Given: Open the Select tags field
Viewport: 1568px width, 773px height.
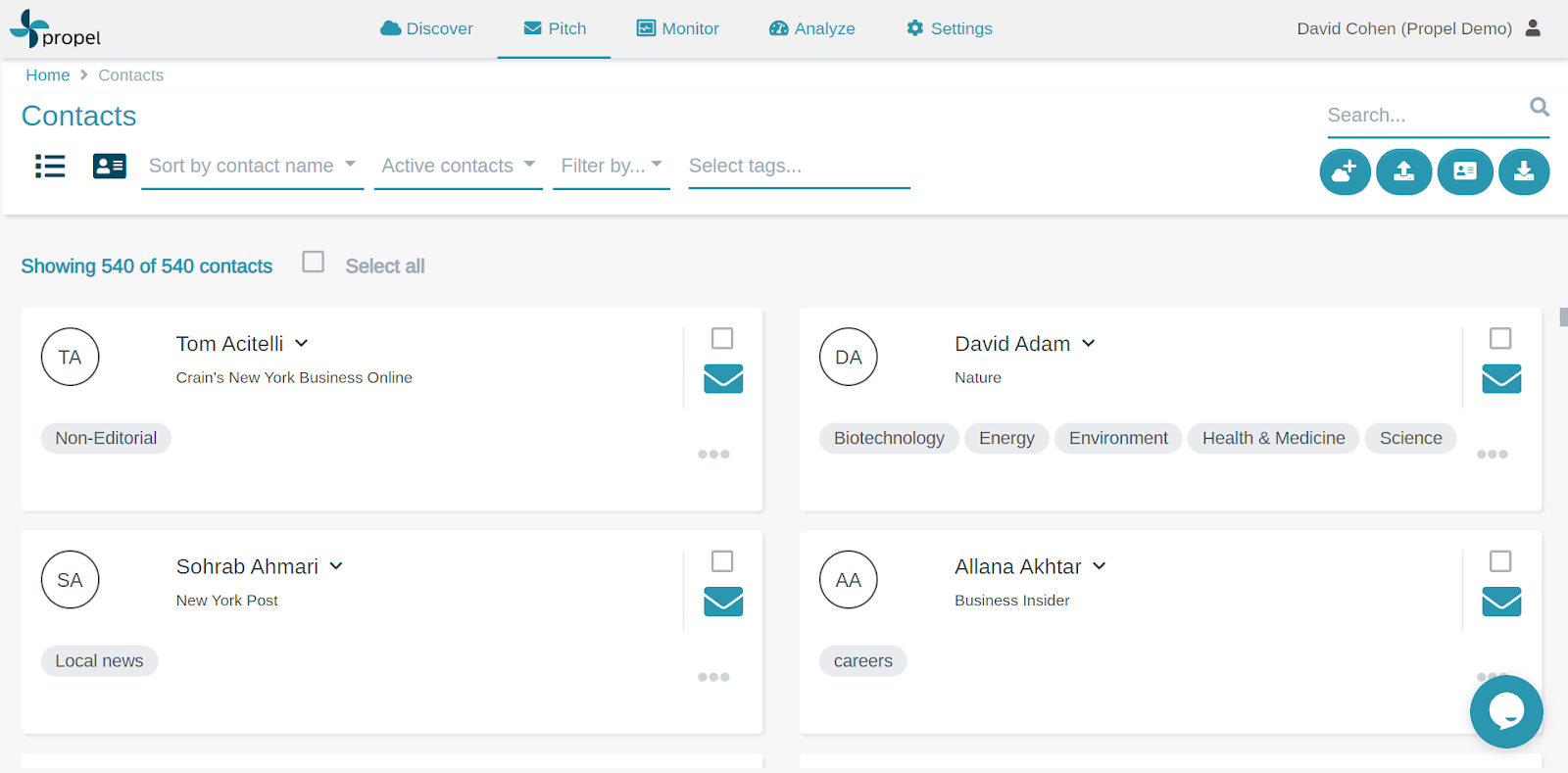Looking at the screenshot, I should [800, 167].
